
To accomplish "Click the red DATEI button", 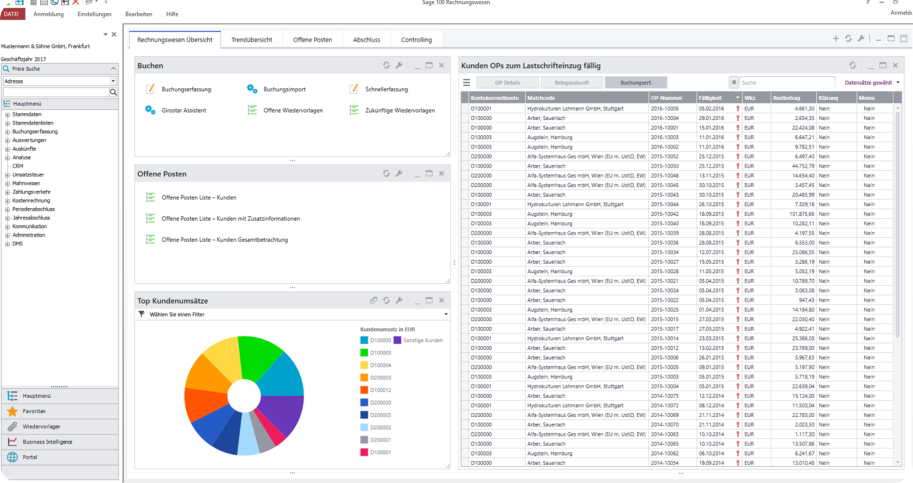I will [12, 14].
